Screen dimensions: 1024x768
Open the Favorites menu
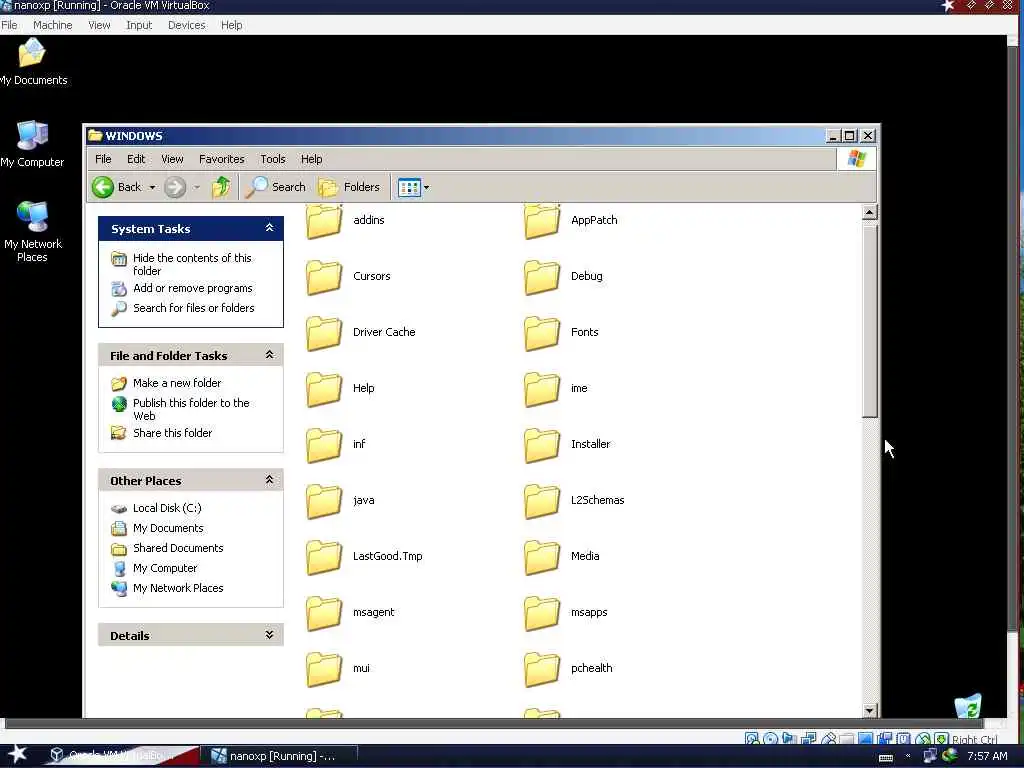pyautogui.click(x=221, y=159)
